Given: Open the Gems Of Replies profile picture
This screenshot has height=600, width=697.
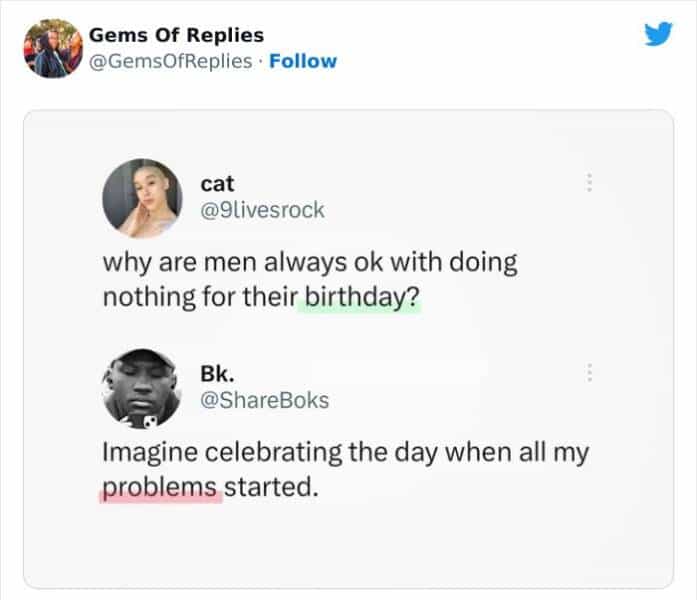Looking at the screenshot, I should click(x=54, y=48).
